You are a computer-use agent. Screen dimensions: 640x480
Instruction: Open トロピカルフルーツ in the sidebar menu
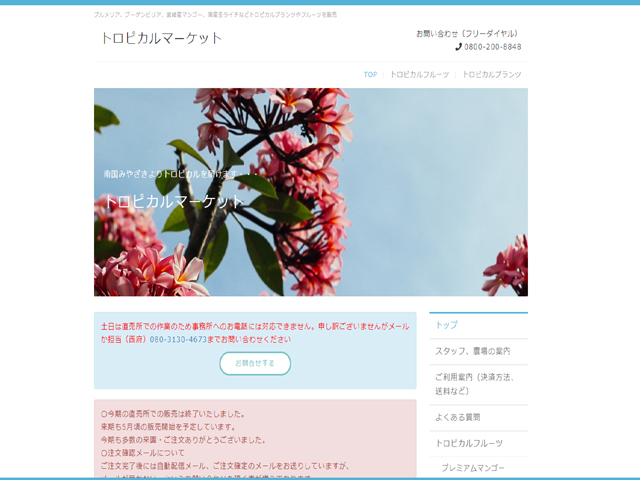478,444
